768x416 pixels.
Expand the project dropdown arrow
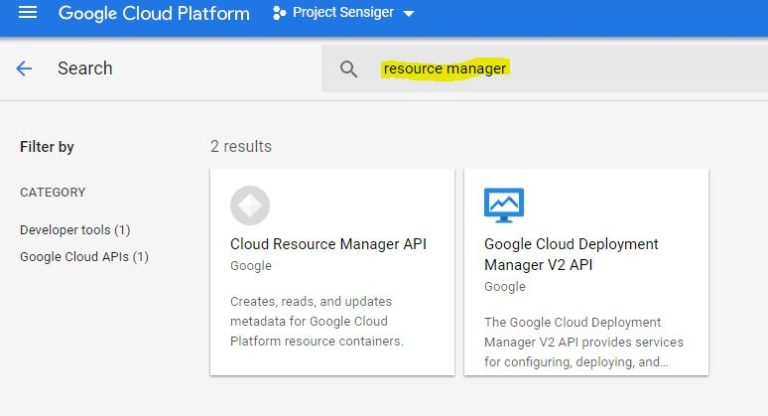point(408,14)
